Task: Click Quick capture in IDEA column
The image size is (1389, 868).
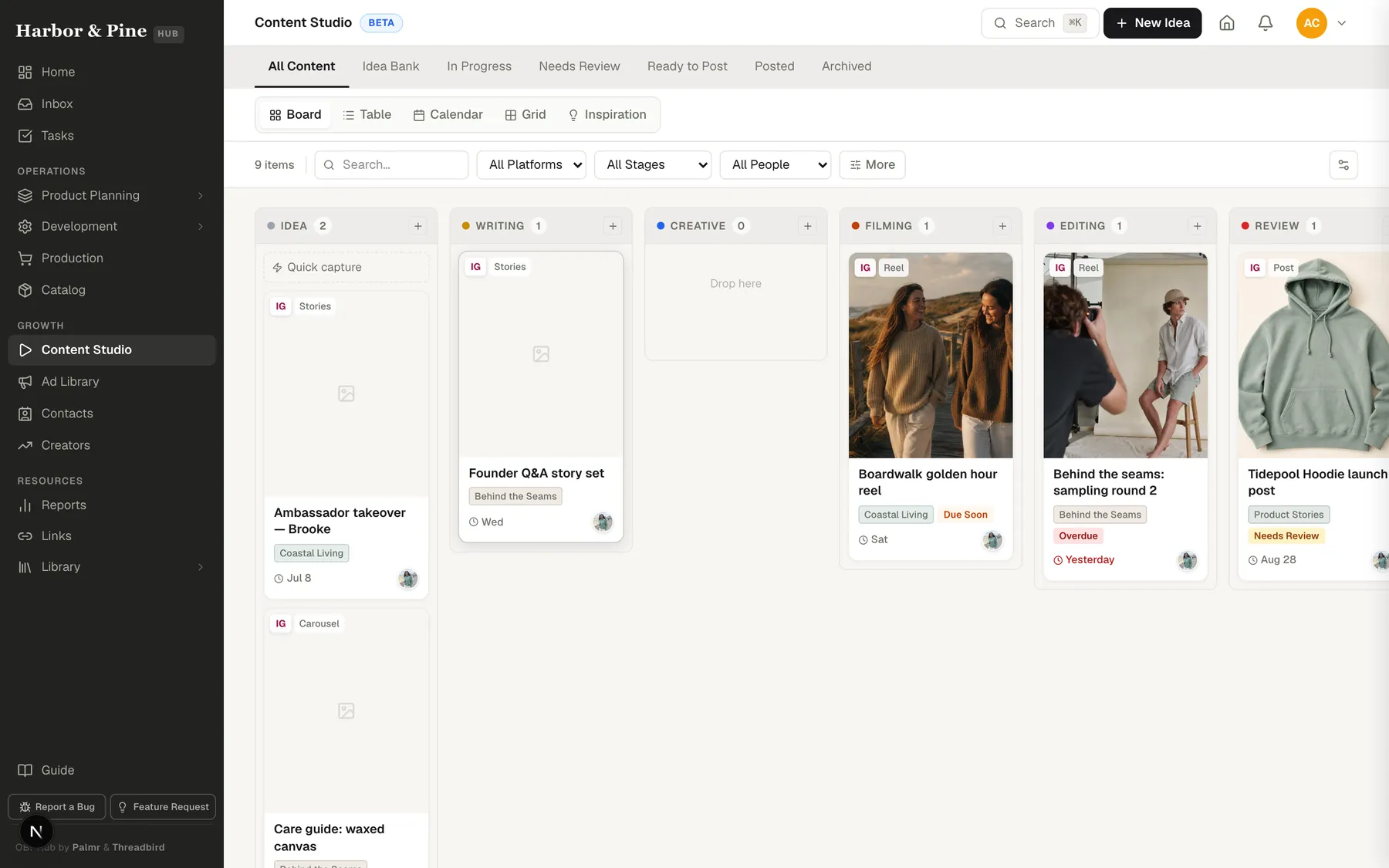Action: click(346, 267)
